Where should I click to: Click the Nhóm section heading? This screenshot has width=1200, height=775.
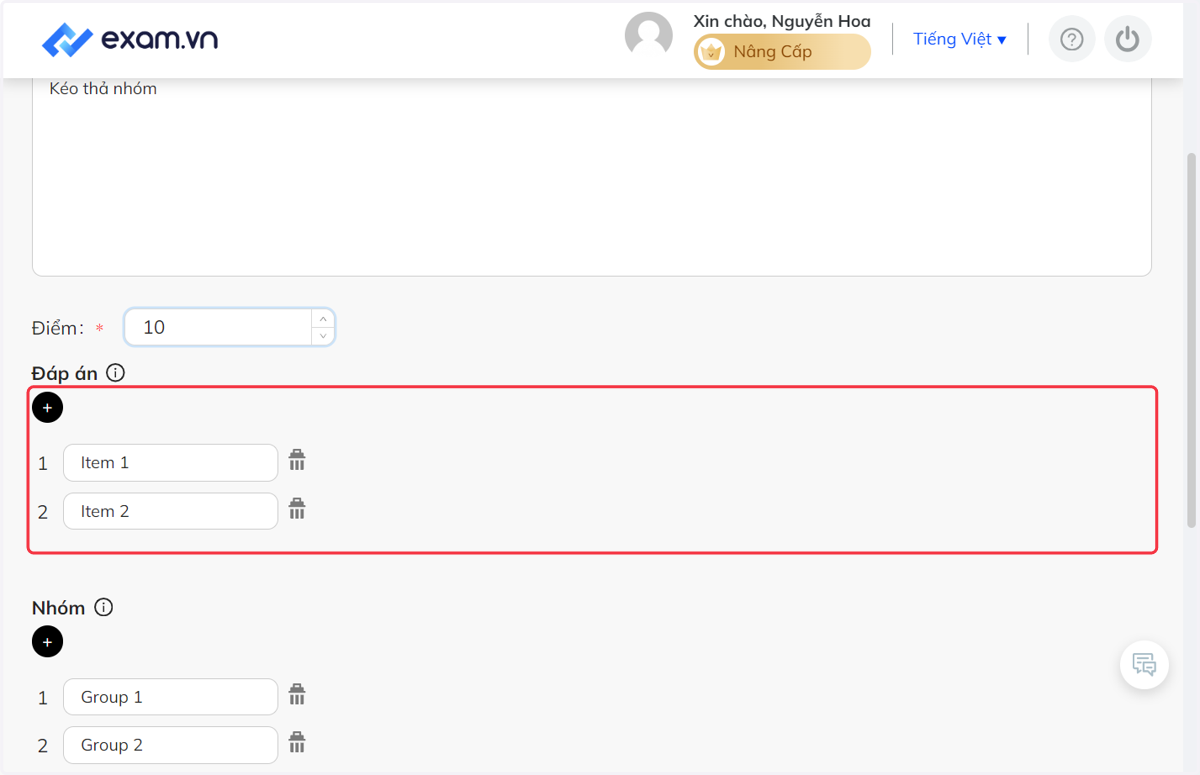(x=58, y=607)
